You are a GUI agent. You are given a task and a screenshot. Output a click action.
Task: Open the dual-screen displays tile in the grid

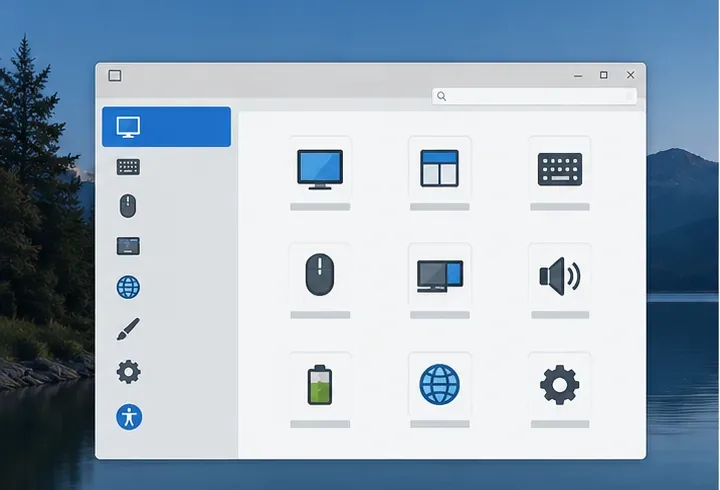click(440, 276)
